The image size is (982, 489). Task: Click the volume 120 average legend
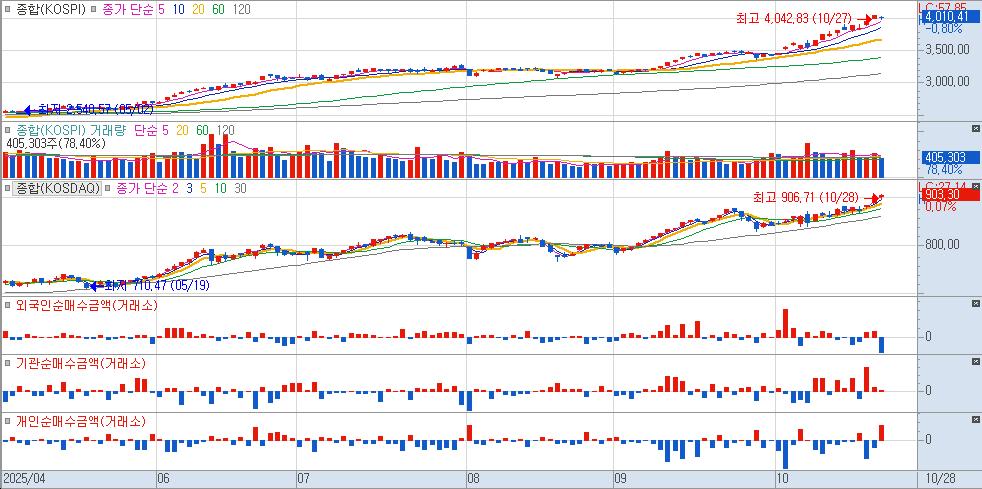coord(225,131)
